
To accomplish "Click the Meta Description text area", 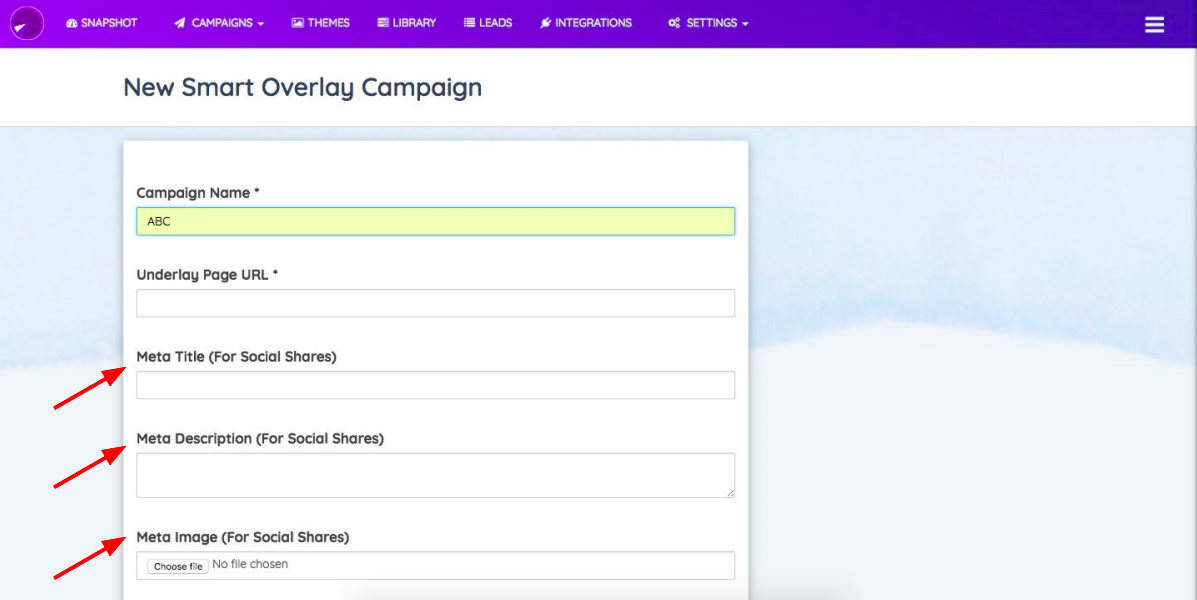I will click(436, 475).
